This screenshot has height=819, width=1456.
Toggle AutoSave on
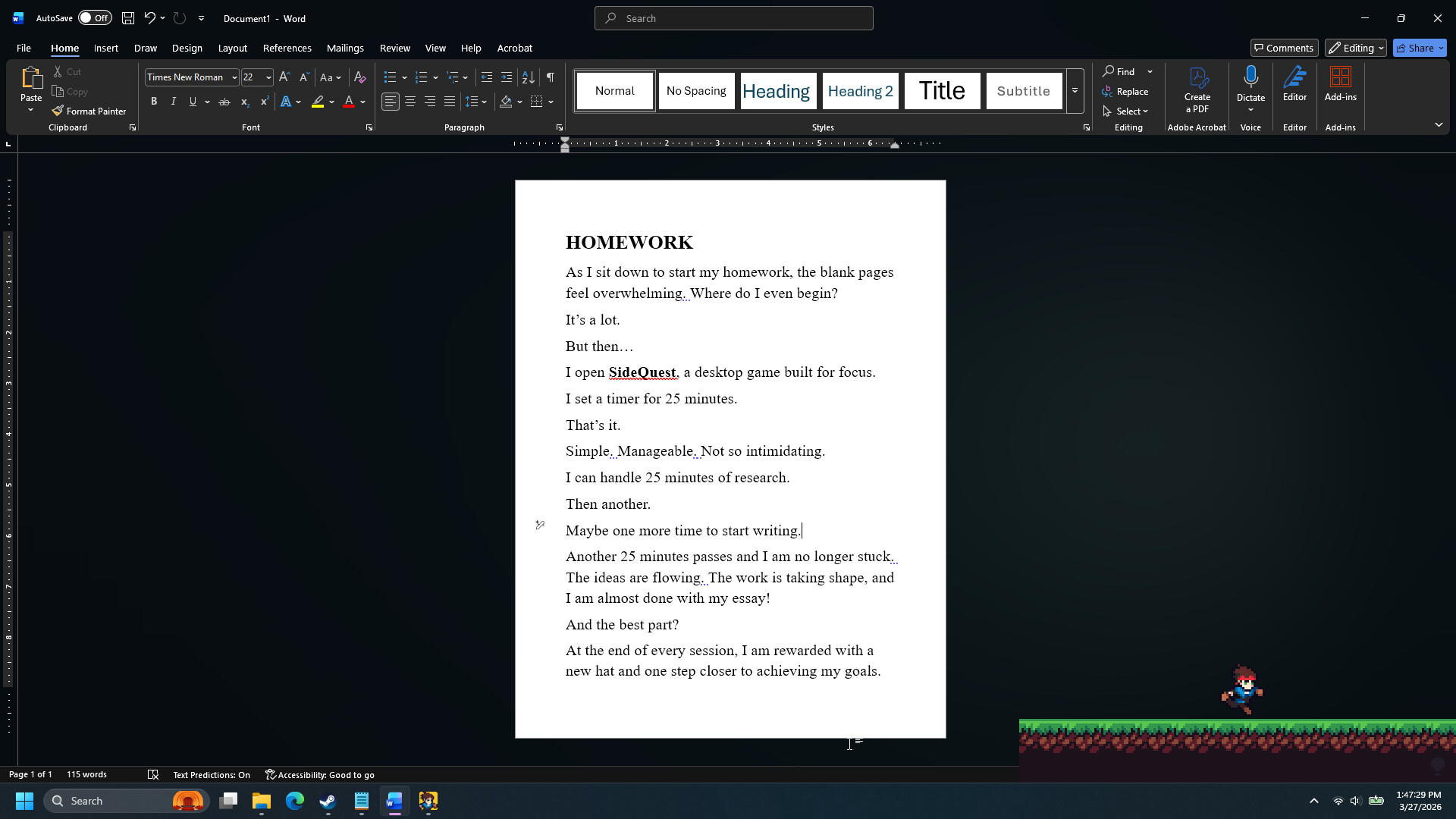(94, 17)
